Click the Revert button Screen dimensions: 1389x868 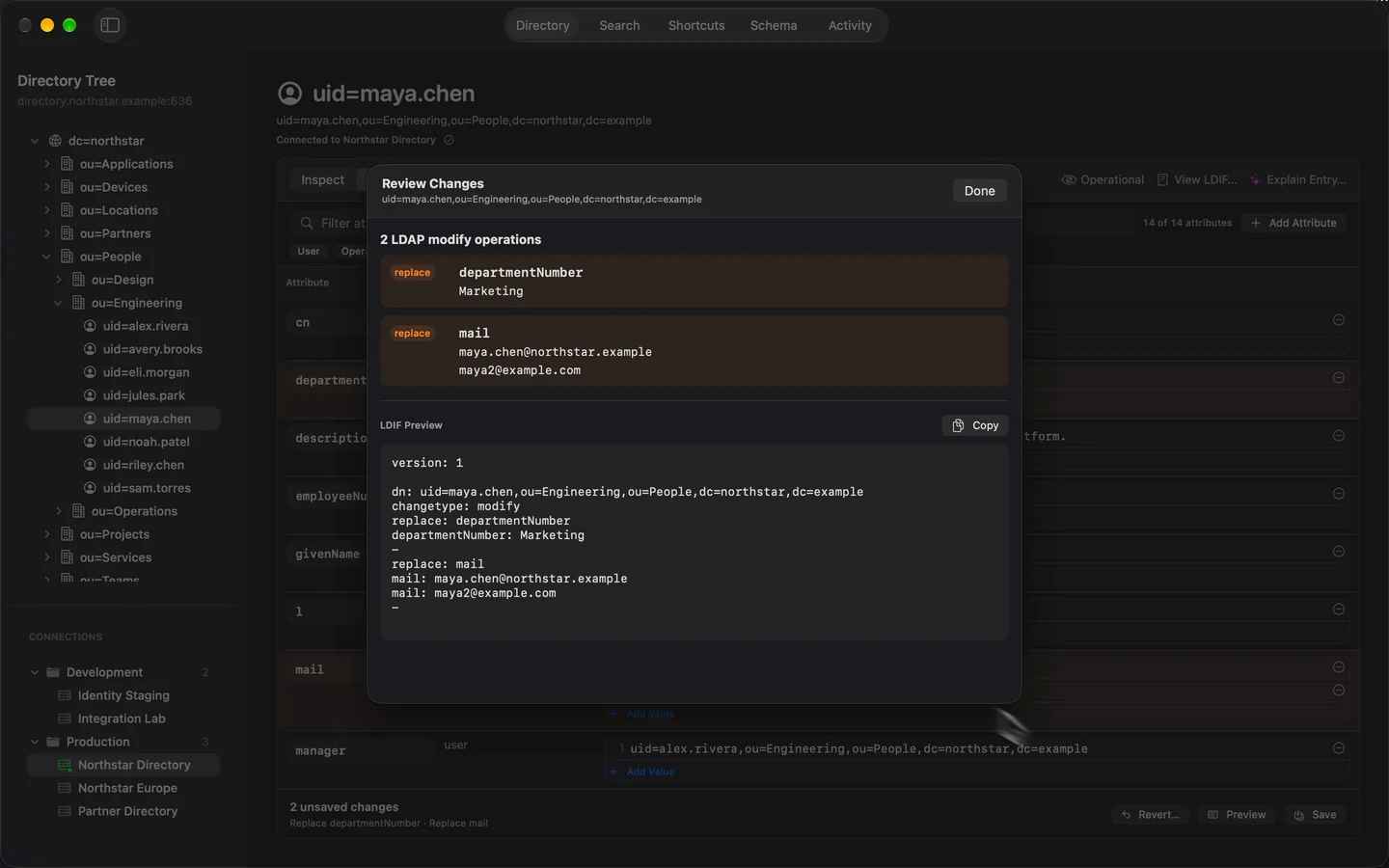1151,815
